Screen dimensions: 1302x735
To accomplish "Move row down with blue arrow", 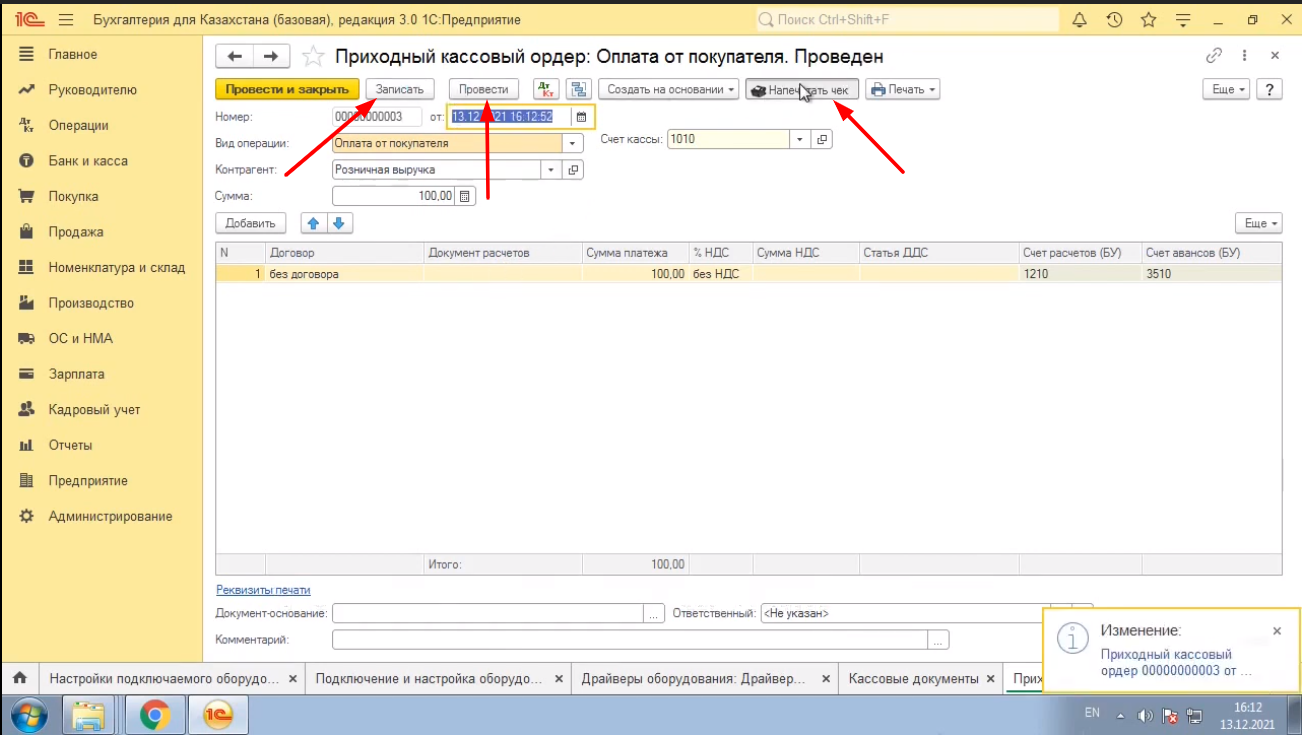I will 338,223.
